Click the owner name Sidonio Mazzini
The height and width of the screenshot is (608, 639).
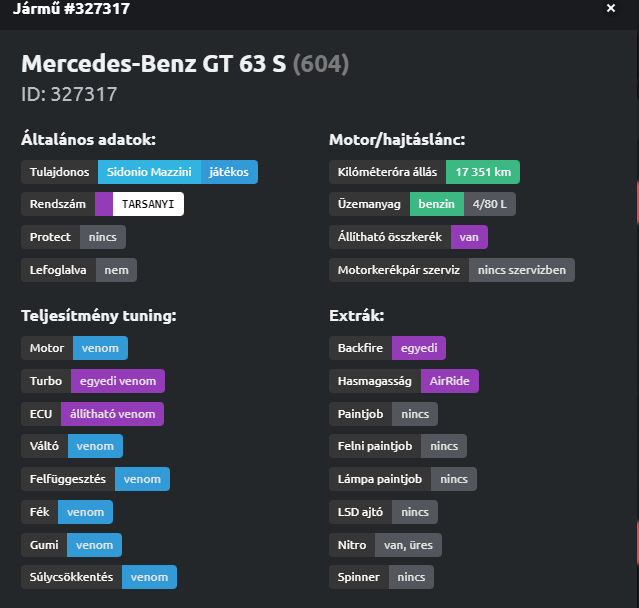point(149,172)
